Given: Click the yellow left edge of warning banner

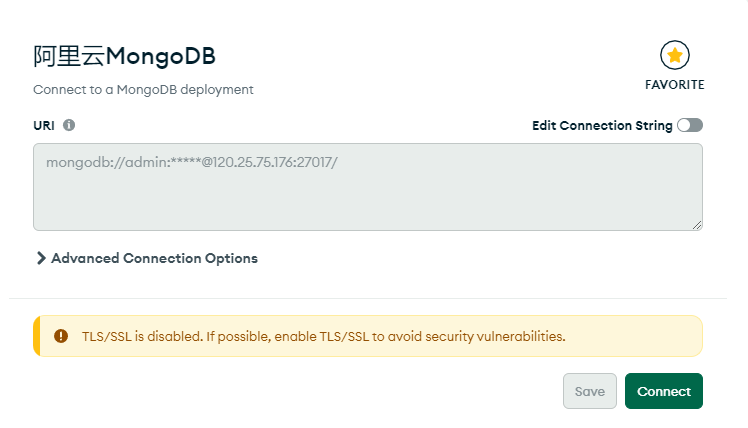Looking at the screenshot, I should click(x=37, y=336).
